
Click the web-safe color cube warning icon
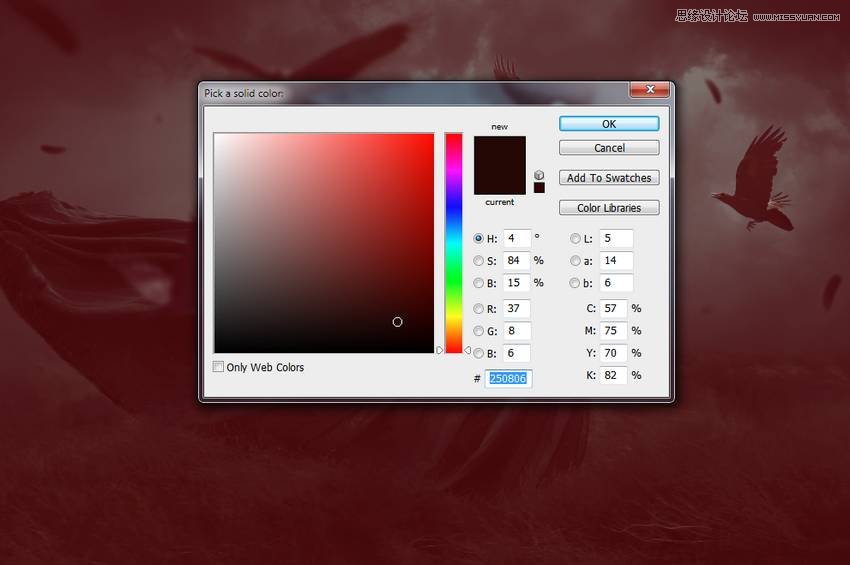click(539, 175)
